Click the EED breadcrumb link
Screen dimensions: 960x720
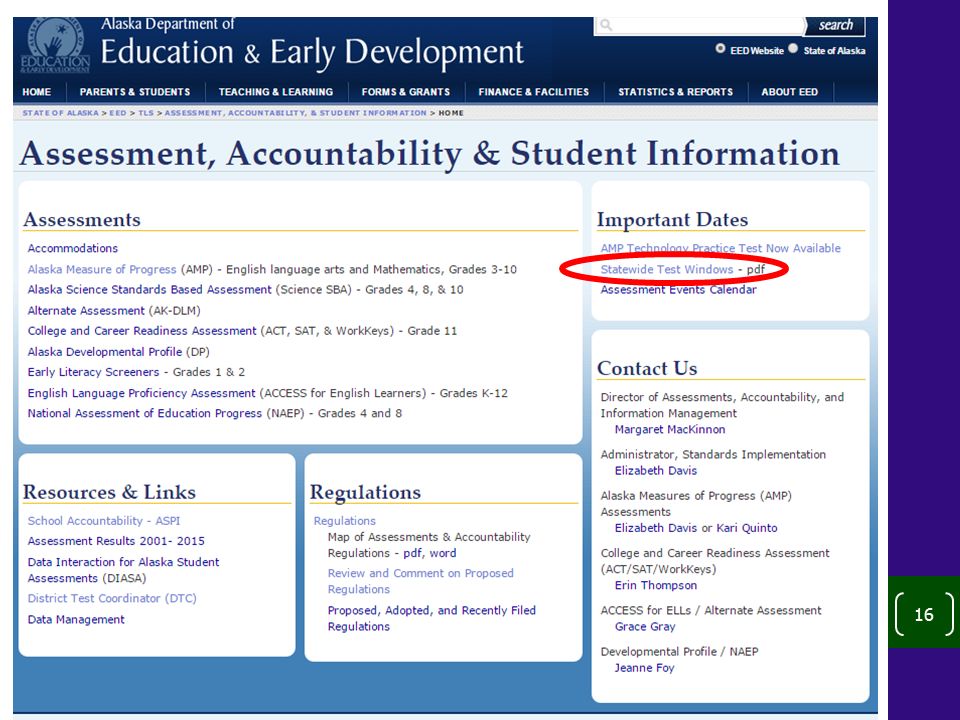118,113
